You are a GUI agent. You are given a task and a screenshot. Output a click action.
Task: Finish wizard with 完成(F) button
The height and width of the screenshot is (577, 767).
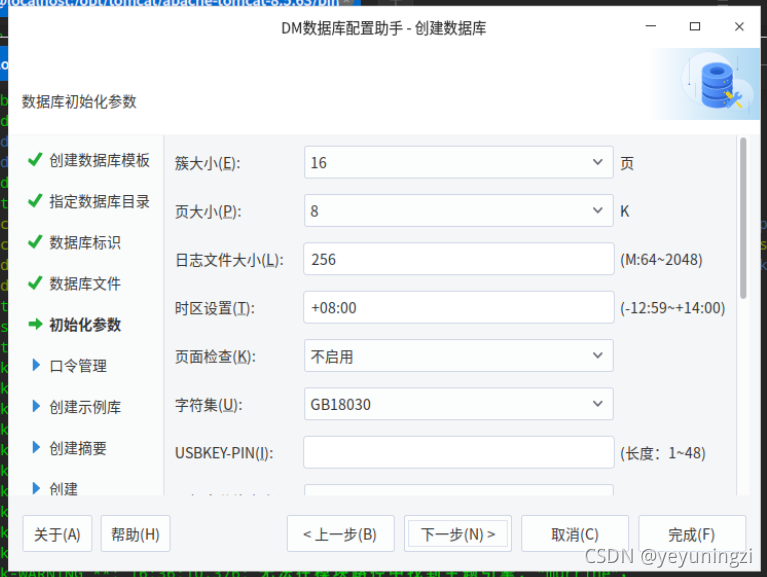point(692,534)
